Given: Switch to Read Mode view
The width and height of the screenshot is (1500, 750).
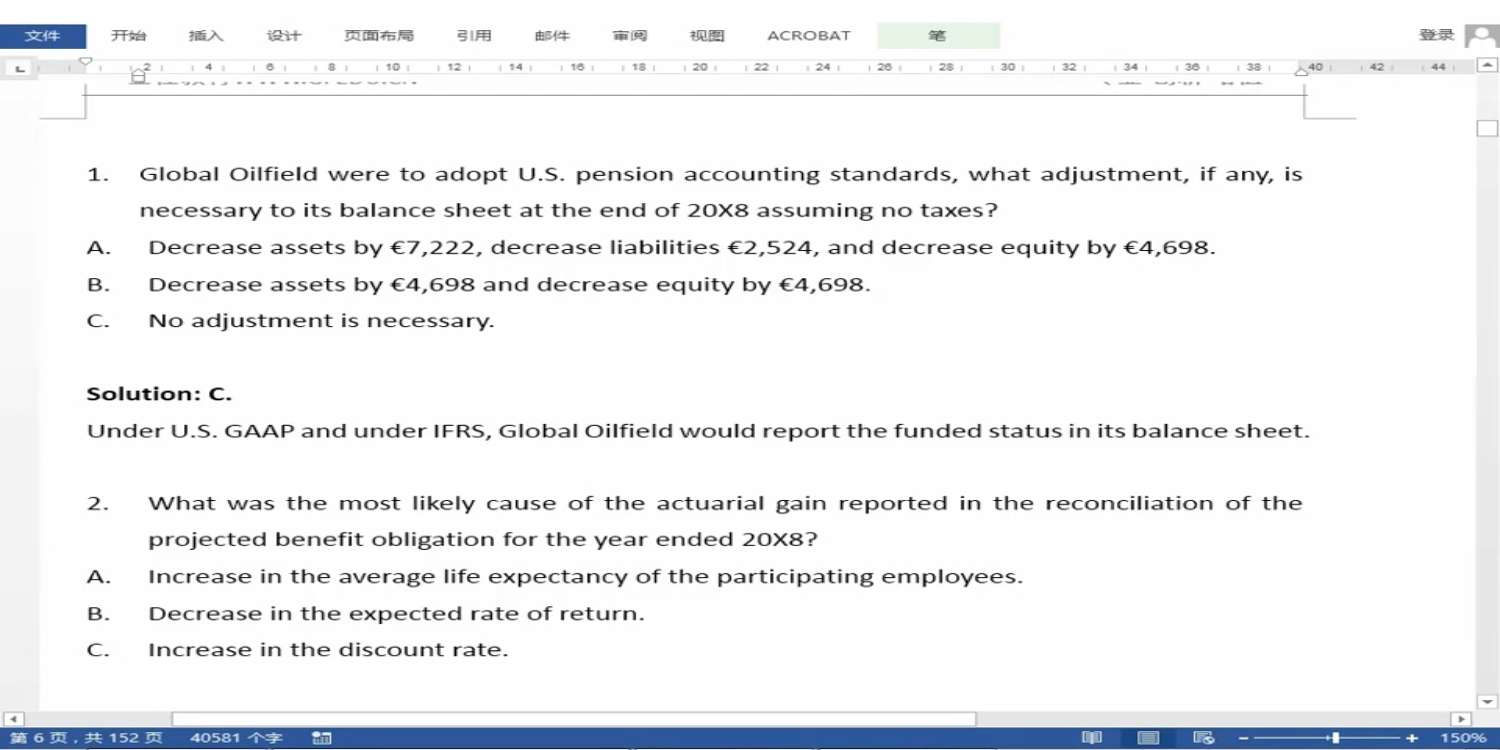Looking at the screenshot, I should pyautogui.click(x=1092, y=738).
